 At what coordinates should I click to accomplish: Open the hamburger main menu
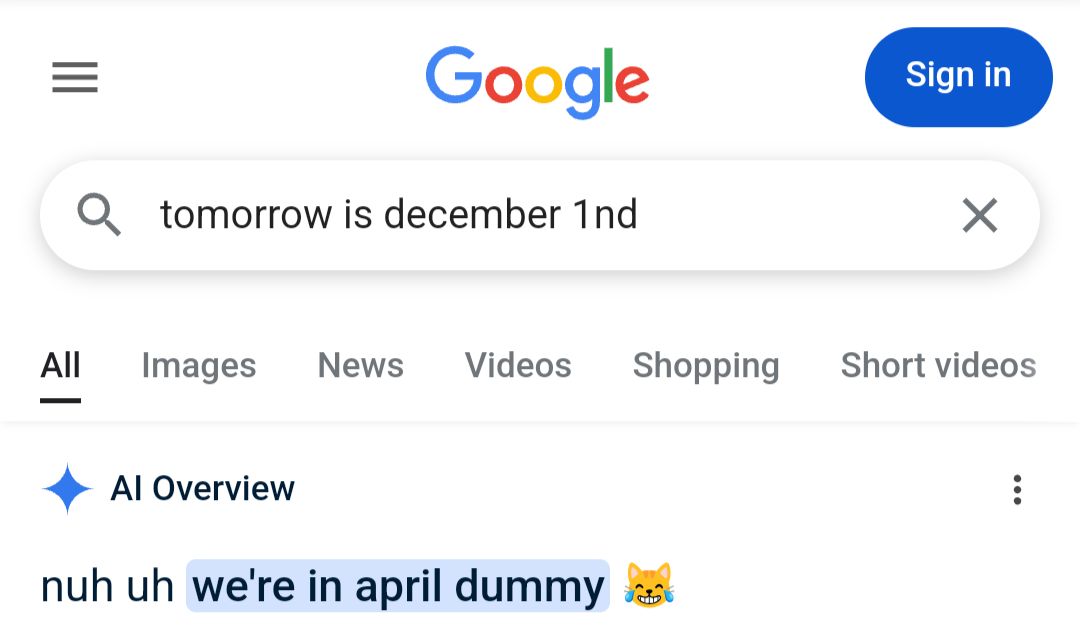tap(75, 76)
